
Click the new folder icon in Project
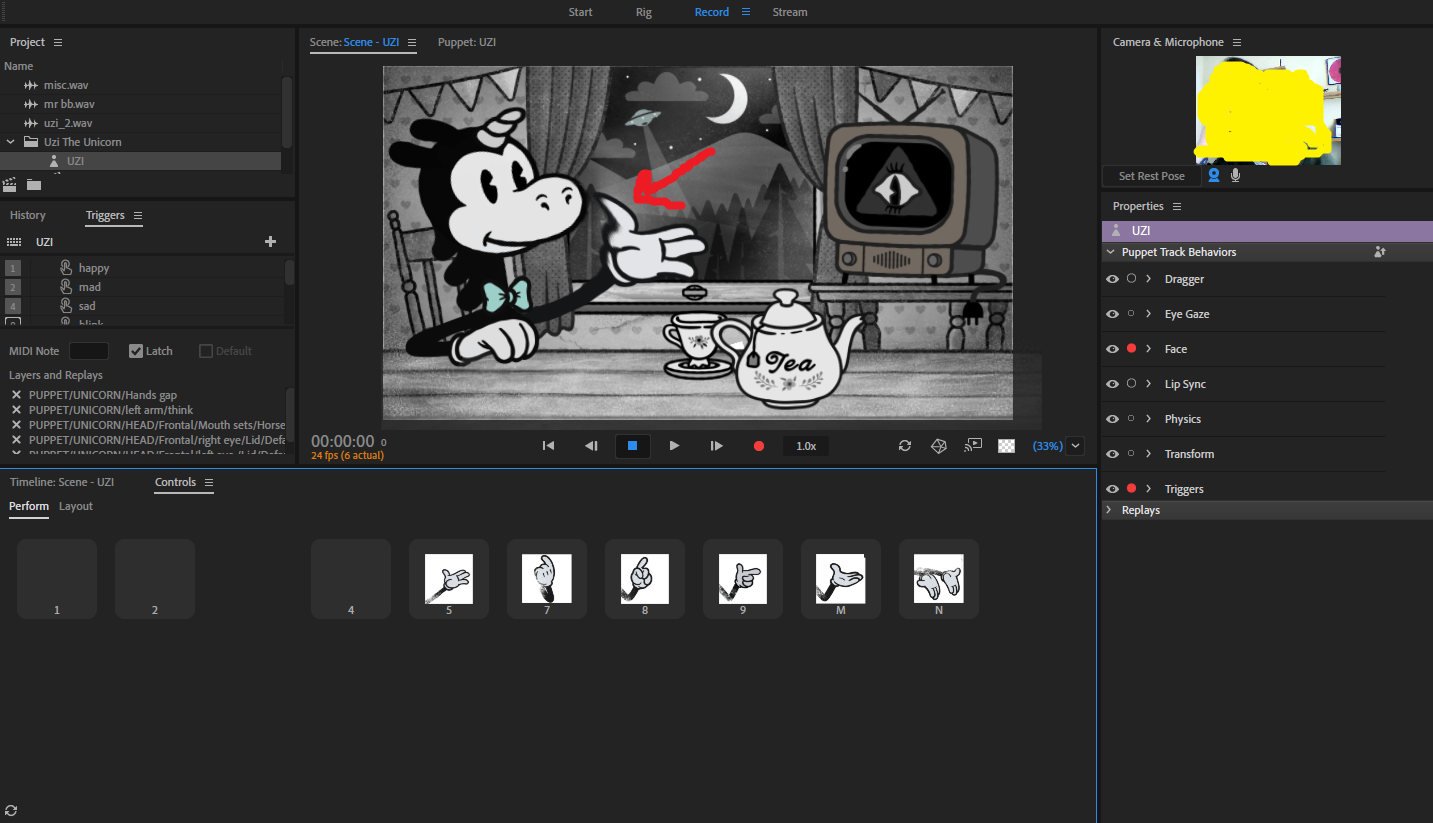tap(34, 184)
